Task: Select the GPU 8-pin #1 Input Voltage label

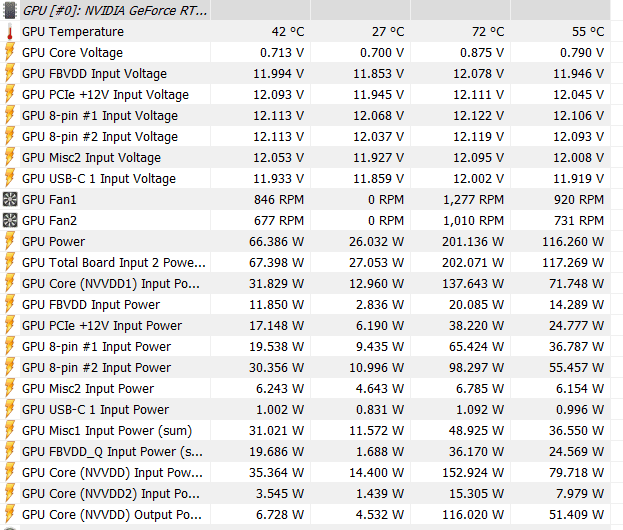Action: pyautogui.click(x=100, y=116)
